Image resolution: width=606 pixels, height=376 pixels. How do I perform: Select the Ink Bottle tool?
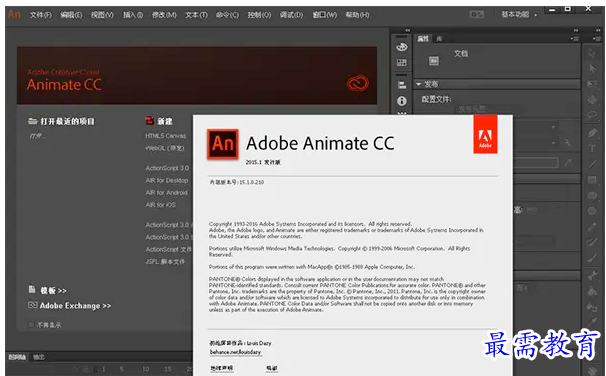click(x=592, y=307)
